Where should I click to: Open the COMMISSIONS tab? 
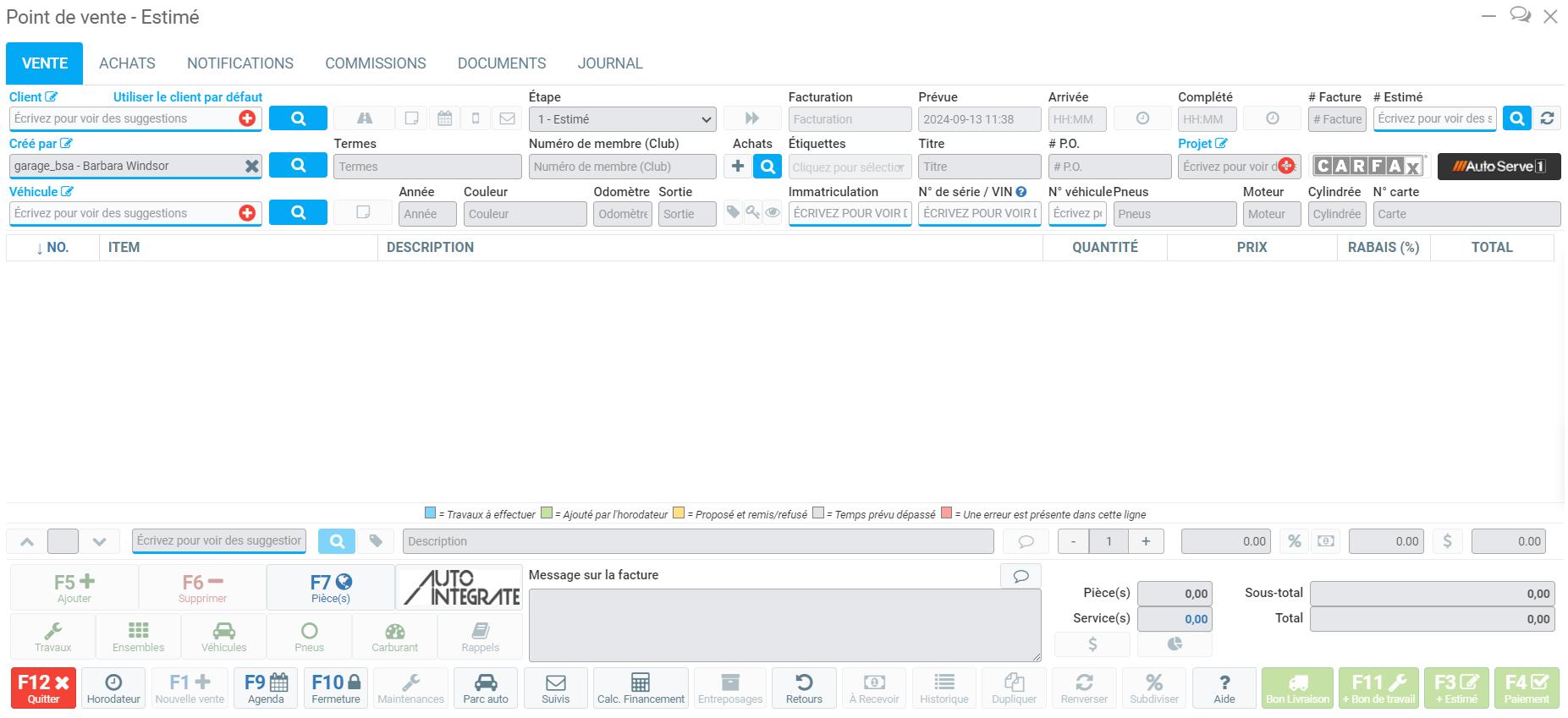pyautogui.click(x=375, y=63)
